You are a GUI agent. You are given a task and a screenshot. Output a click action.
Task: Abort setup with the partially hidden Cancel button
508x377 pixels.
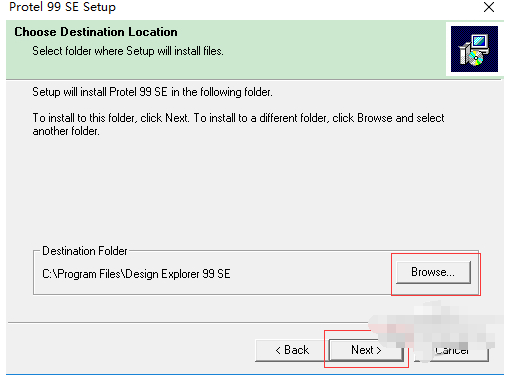point(452,351)
